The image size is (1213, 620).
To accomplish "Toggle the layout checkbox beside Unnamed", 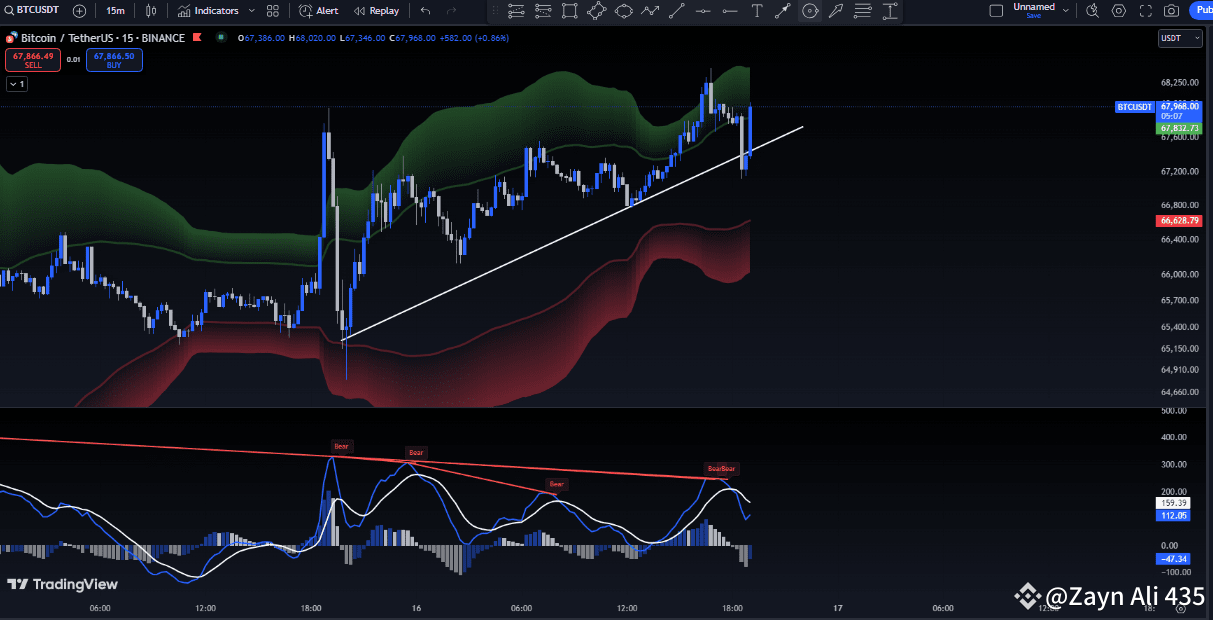I will click(x=996, y=10).
